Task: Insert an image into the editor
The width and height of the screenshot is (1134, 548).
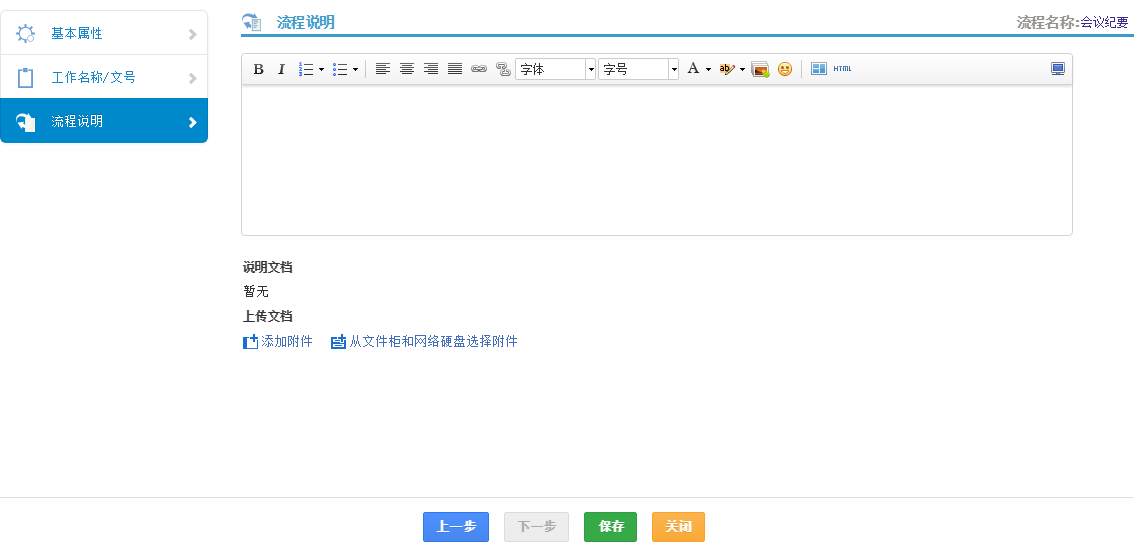Action: point(760,69)
